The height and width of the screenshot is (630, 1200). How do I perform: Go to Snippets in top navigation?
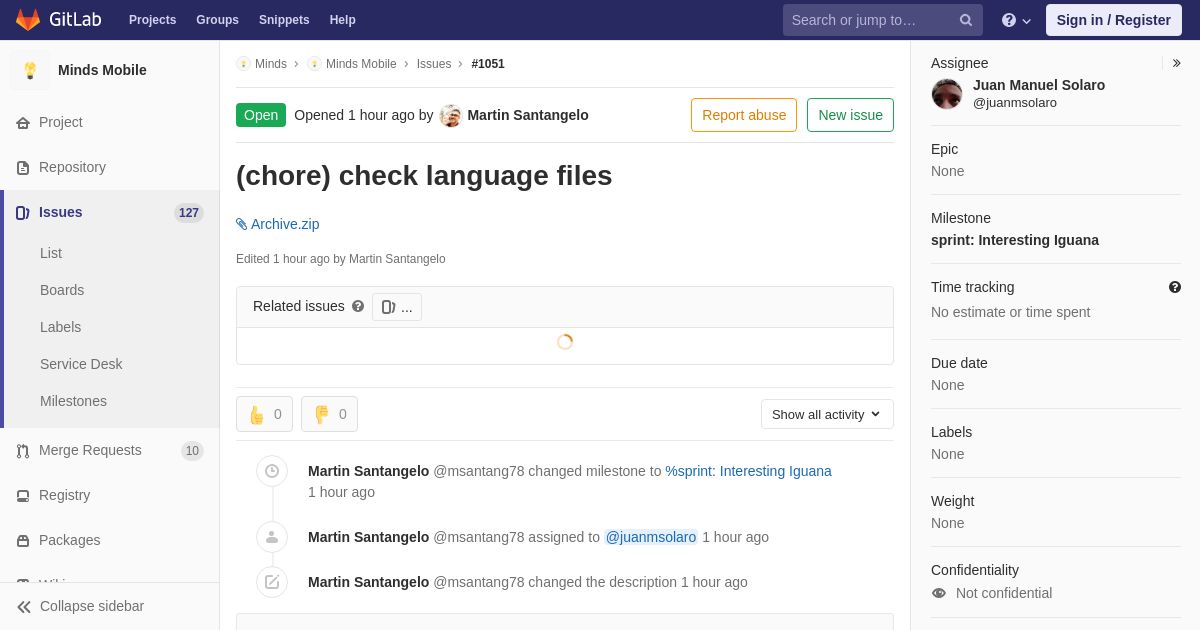point(284,20)
